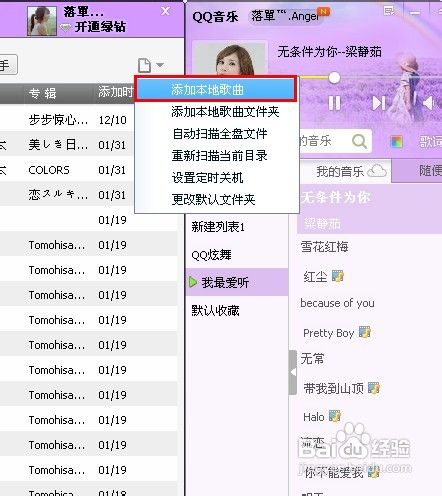Play the song 带我到山顶
The image size is (442, 496).
tap(333, 388)
